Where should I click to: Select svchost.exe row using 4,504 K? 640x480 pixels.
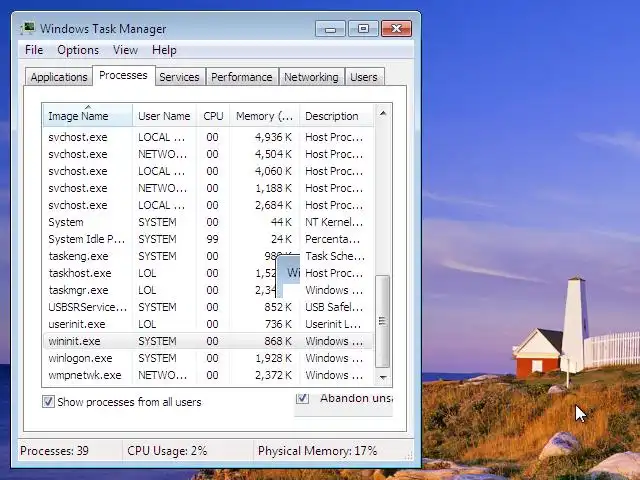coord(208,154)
